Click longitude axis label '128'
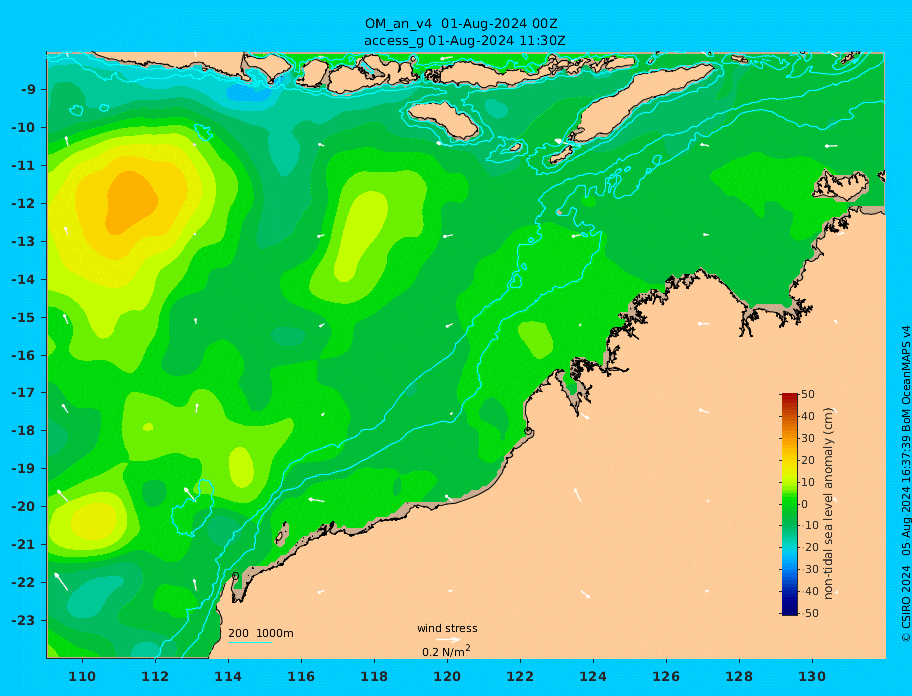 739,676
